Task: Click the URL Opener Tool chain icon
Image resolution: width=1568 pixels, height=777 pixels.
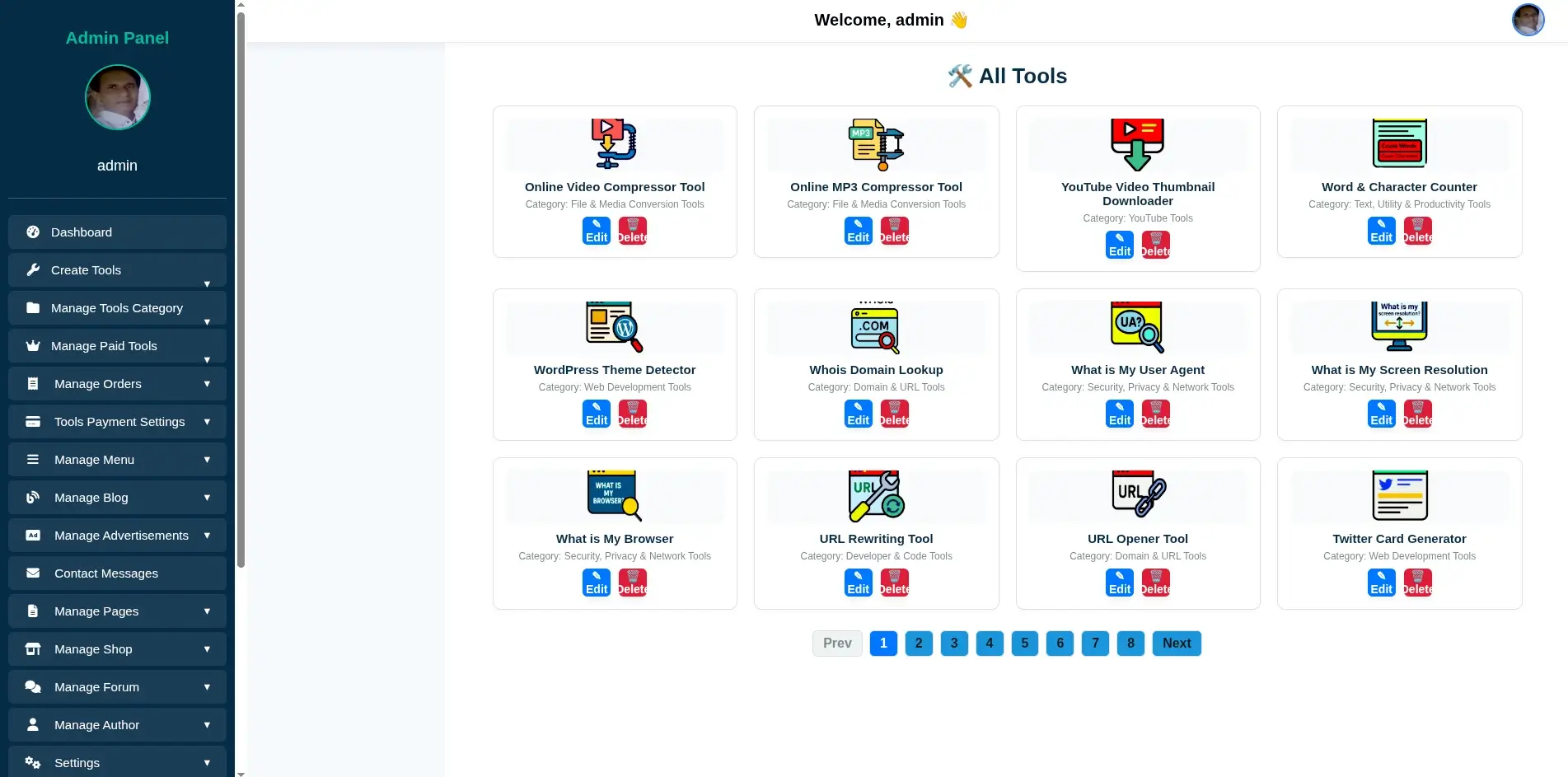Action: (x=1137, y=496)
